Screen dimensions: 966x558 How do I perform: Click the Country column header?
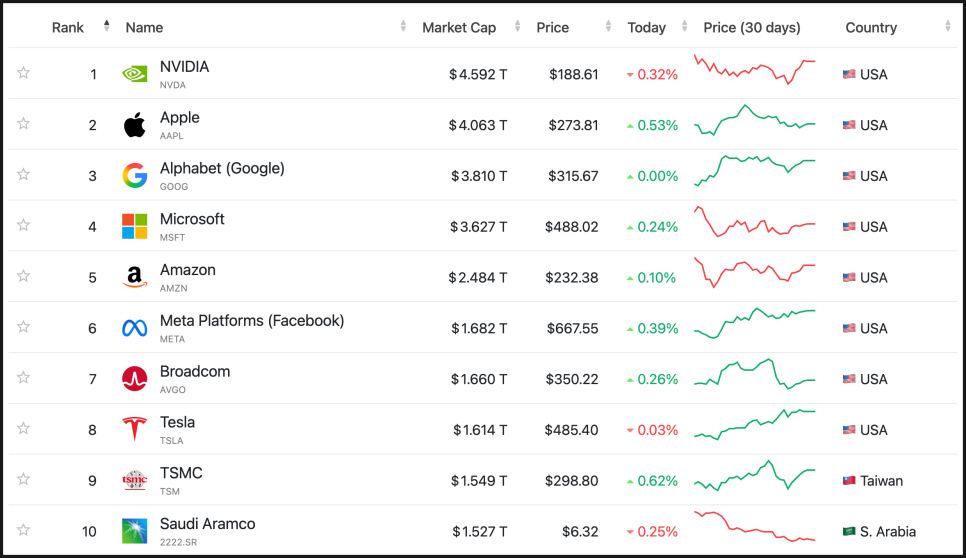click(871, 28)
